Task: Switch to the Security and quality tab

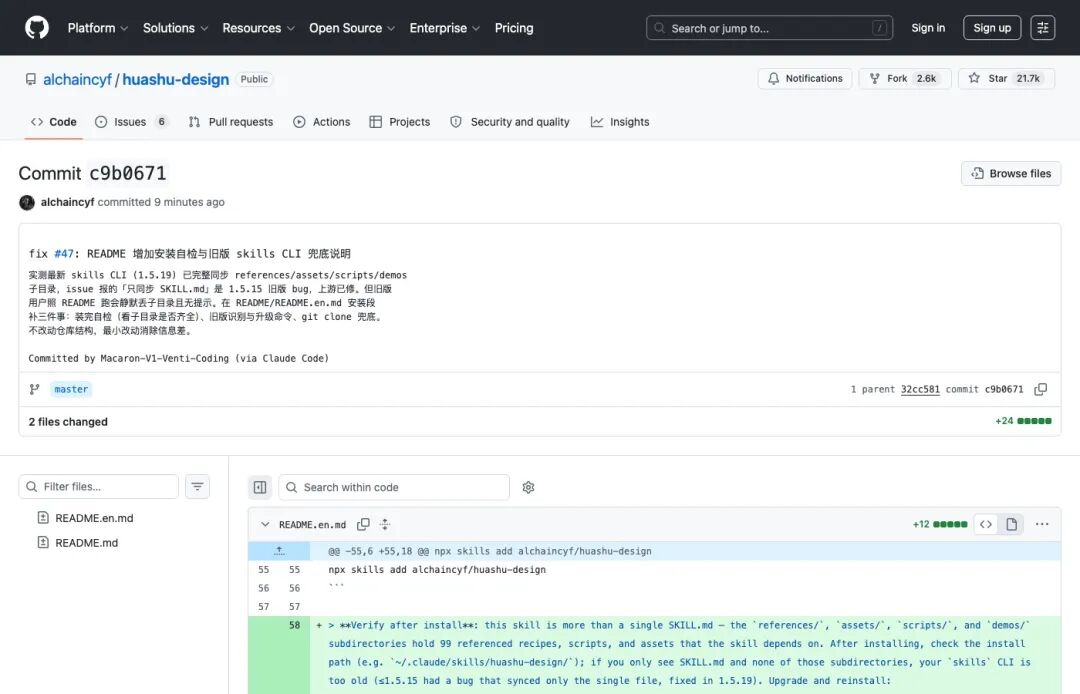Action: point(510,122)
